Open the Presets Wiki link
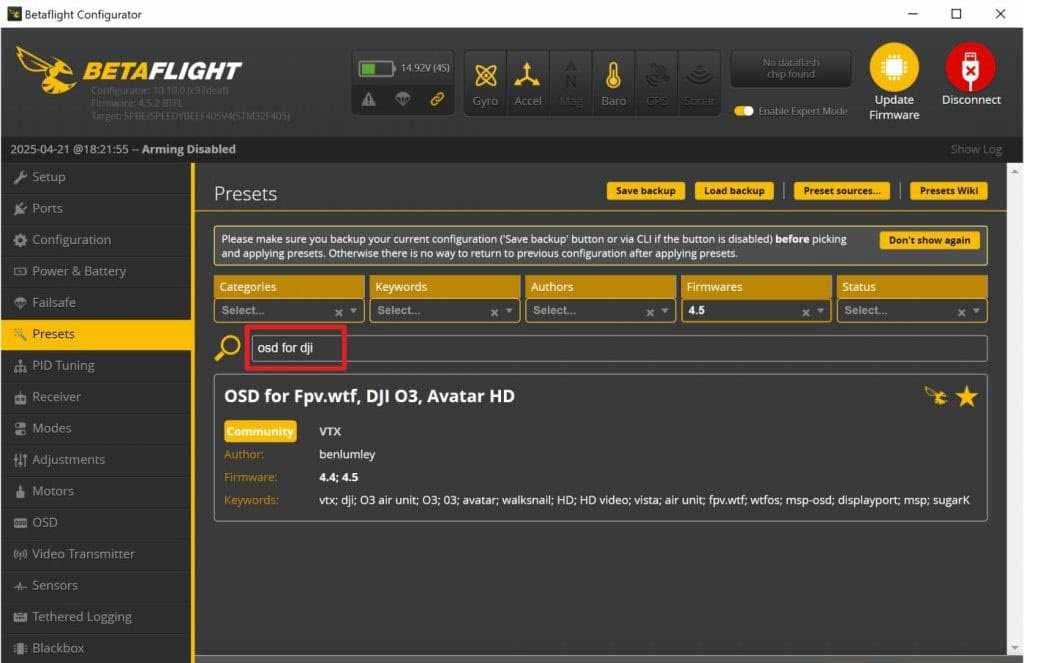The image size is (1037, 663). point(949,191)
